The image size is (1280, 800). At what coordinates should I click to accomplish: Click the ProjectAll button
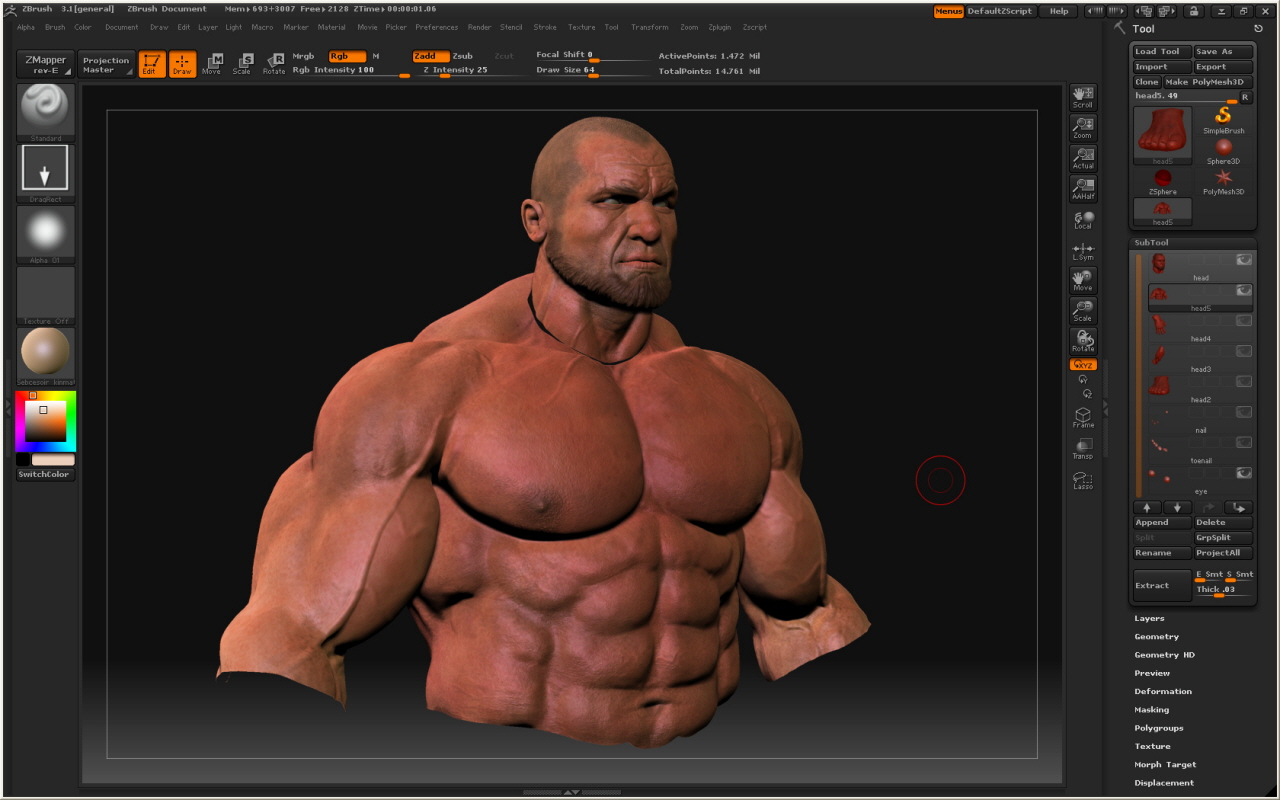pos(1223,553)
